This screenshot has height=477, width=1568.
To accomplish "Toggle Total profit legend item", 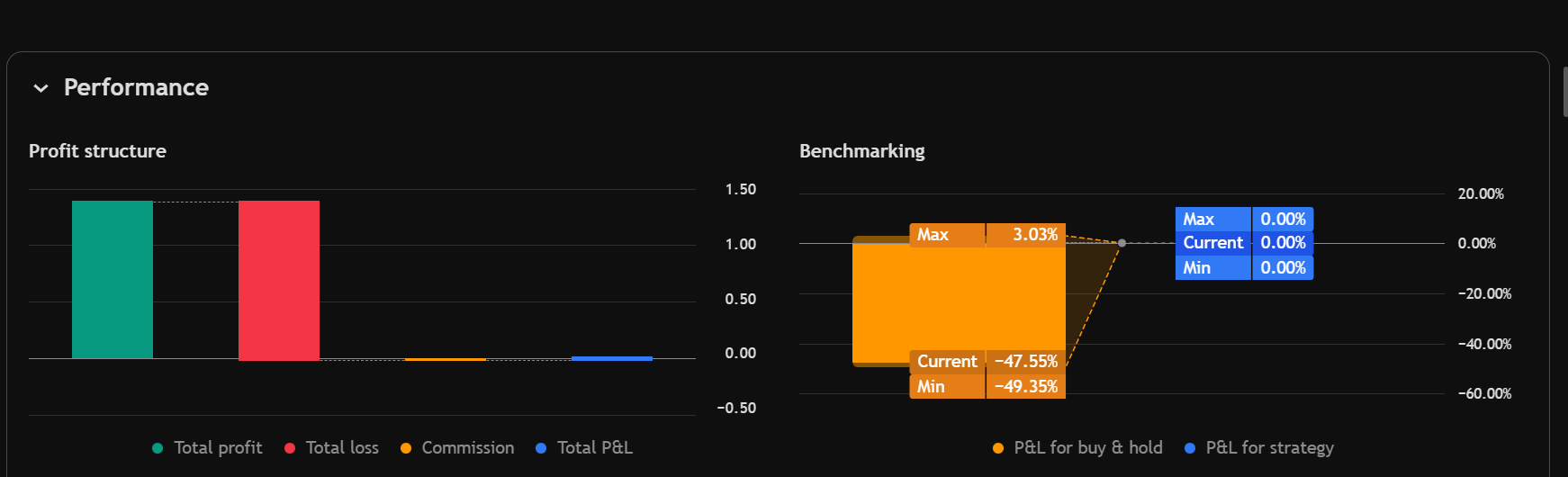I will point(208,448).
